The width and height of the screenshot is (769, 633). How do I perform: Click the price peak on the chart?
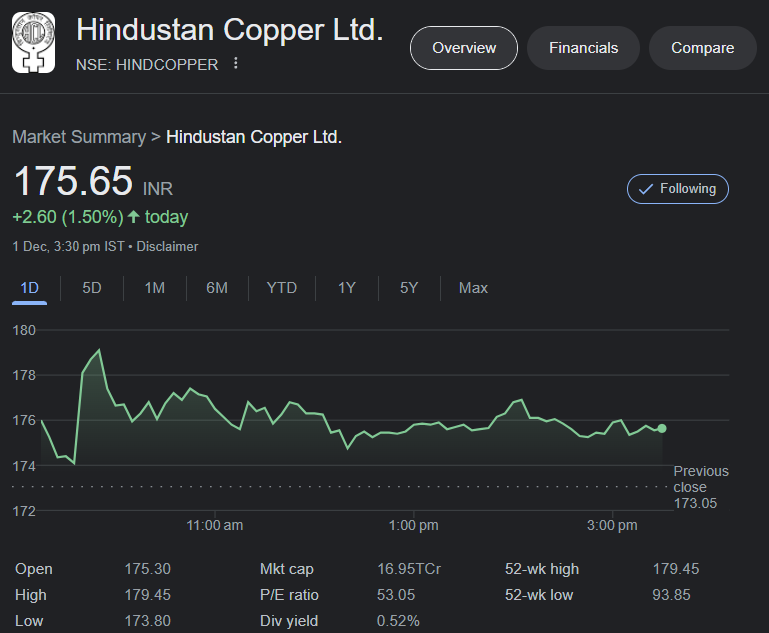pyautogui.click(x=100, y=350)
